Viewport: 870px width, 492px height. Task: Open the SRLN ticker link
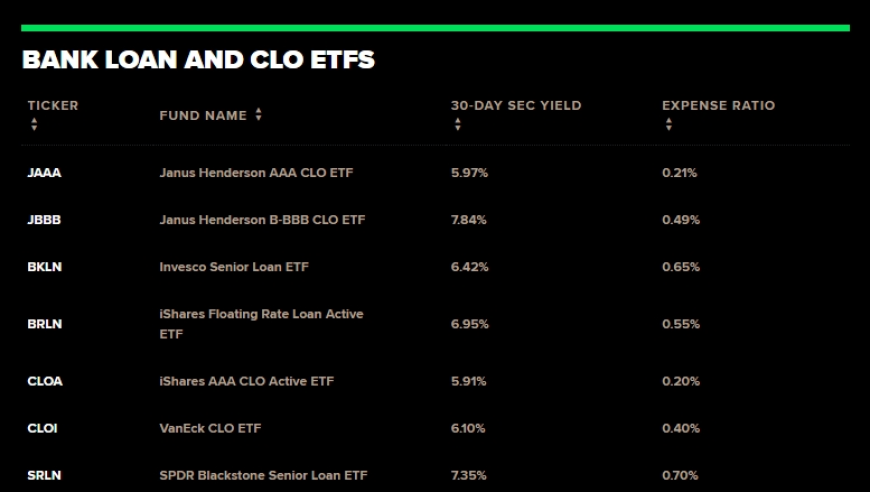(44, 475)
